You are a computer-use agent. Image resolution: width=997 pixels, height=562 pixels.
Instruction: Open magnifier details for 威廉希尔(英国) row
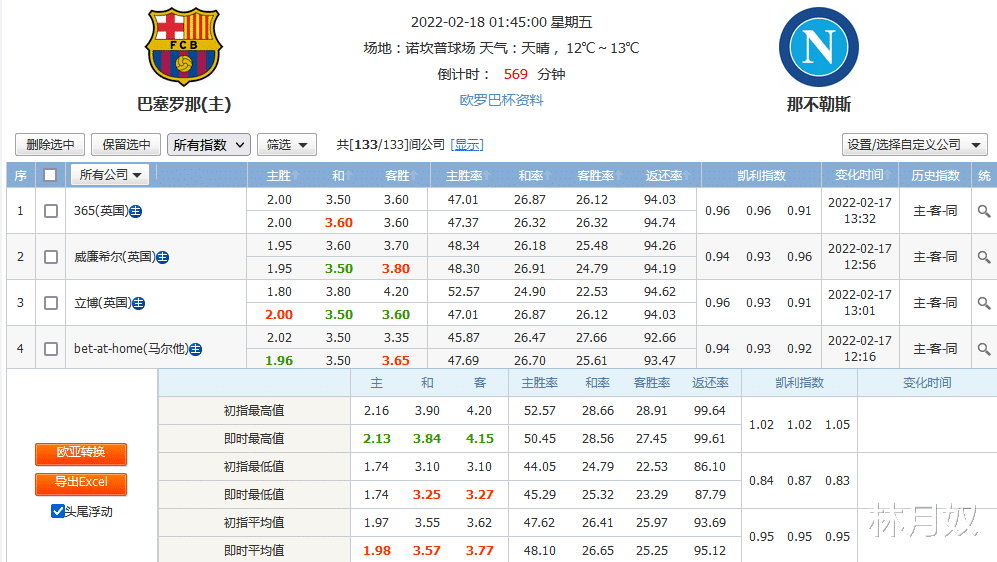tap(984, 257)
